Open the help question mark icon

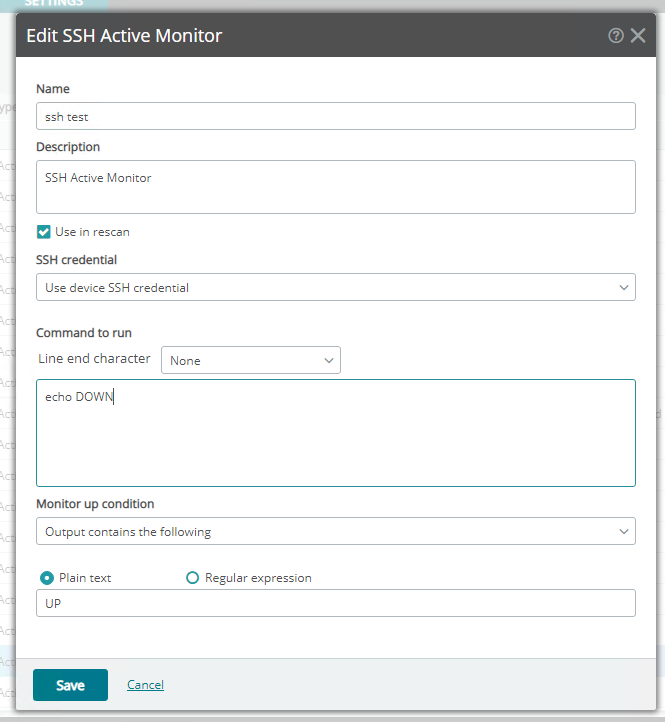pos(616,35)
